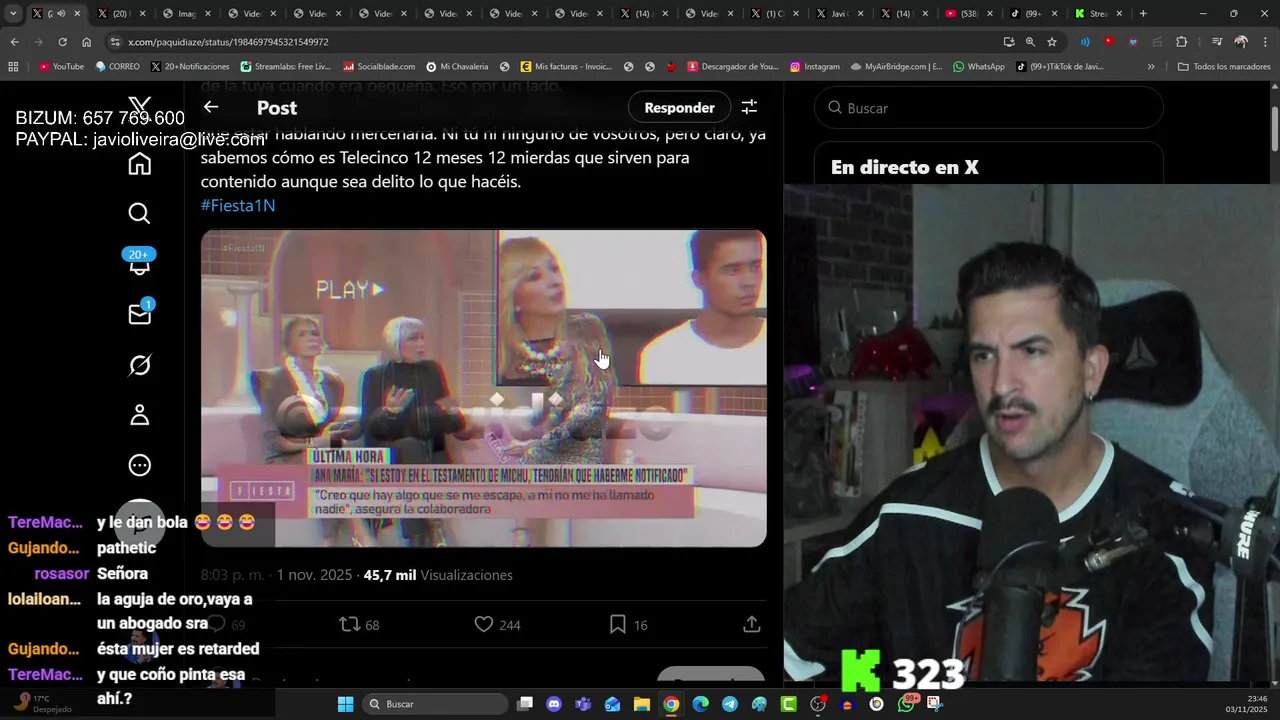
Task: Open WhatsApp from the taskbar
Action: (906, 704)
